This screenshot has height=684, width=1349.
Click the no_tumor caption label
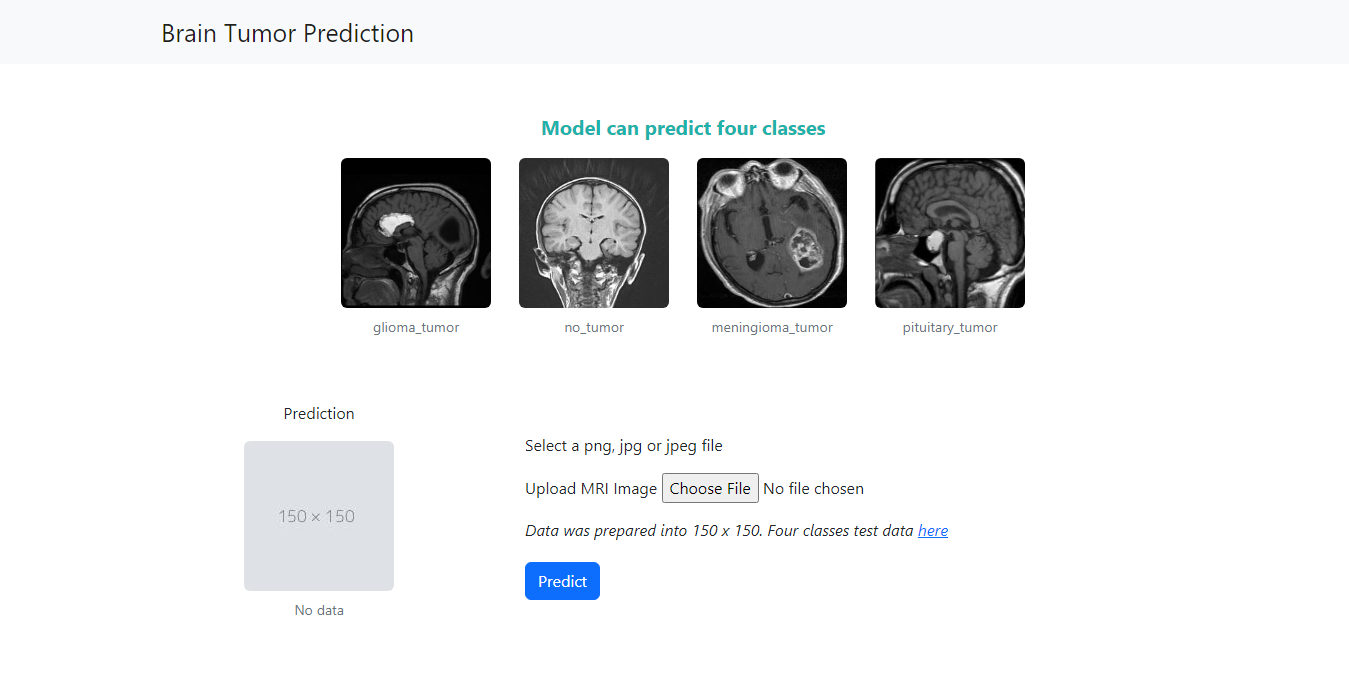pos(593,327)
